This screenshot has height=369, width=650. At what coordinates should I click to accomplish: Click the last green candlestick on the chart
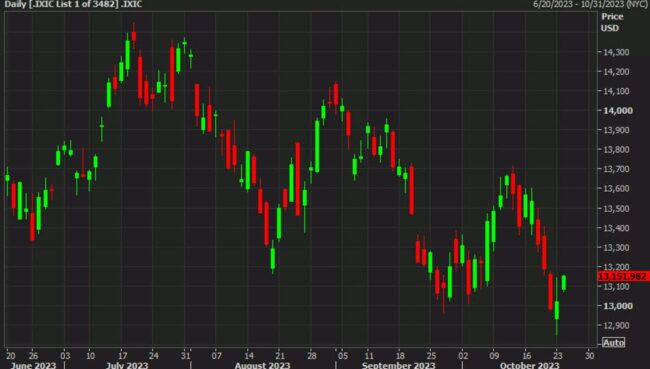[564, 283]
